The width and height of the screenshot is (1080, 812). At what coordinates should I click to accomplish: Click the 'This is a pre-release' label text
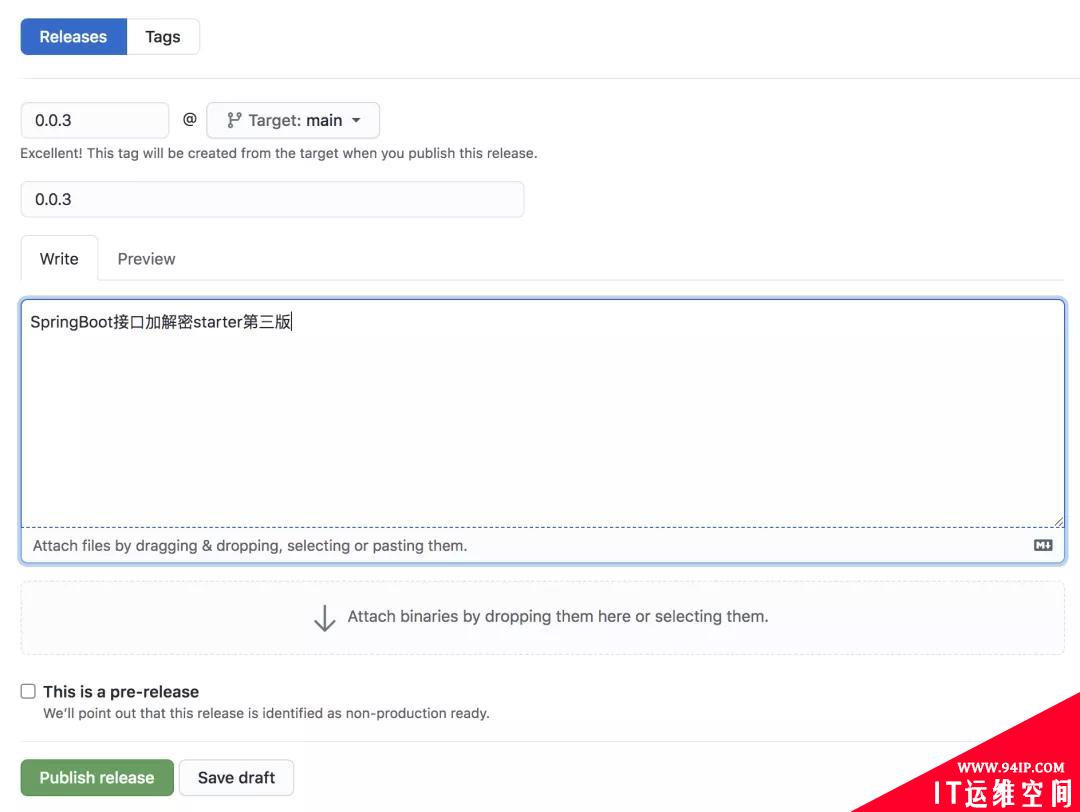tap(121, 691)
